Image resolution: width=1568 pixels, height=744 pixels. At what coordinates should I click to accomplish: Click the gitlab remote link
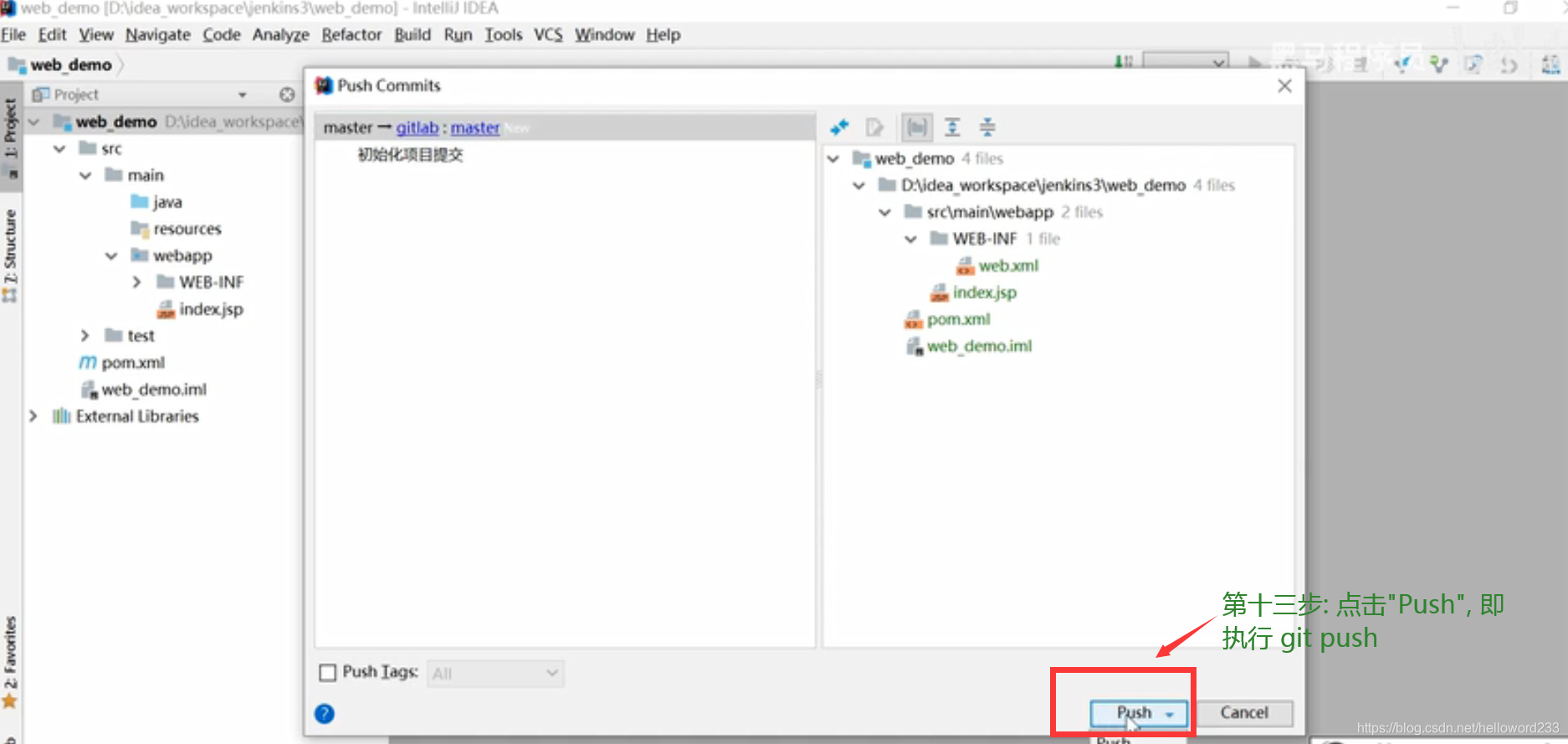coord(417,128)
